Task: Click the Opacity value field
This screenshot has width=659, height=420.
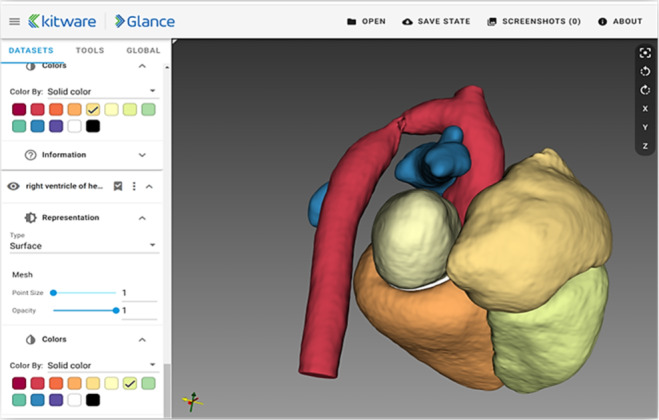Action: (139, 311)
